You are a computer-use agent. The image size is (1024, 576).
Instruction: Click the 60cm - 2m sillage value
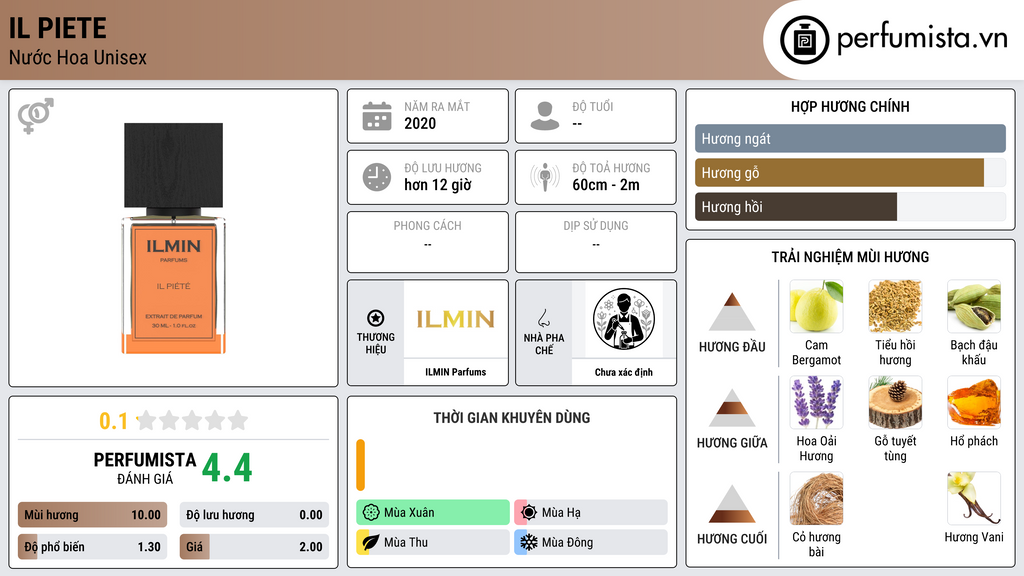(606, 185)
